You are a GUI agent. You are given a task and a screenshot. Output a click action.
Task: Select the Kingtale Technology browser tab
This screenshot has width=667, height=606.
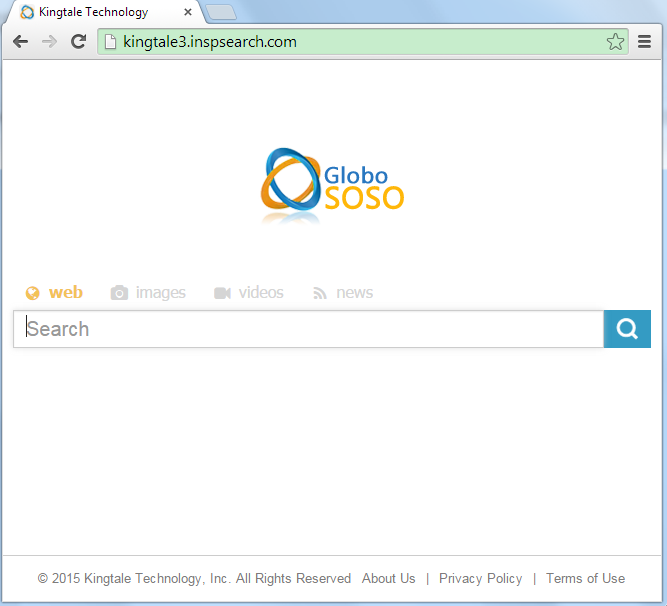pos(104,12)
